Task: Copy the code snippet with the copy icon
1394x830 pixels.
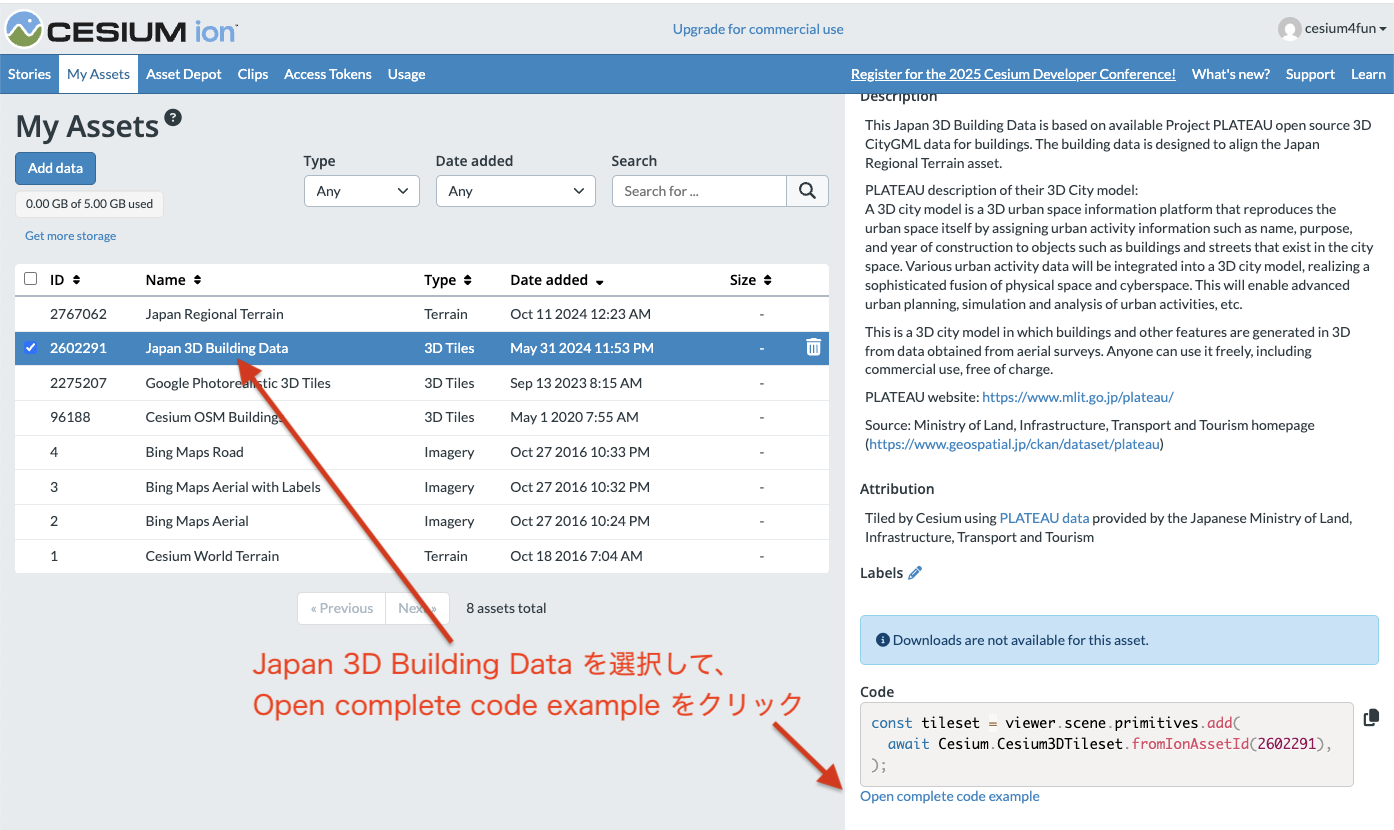Action: [x=1372, y=717]
